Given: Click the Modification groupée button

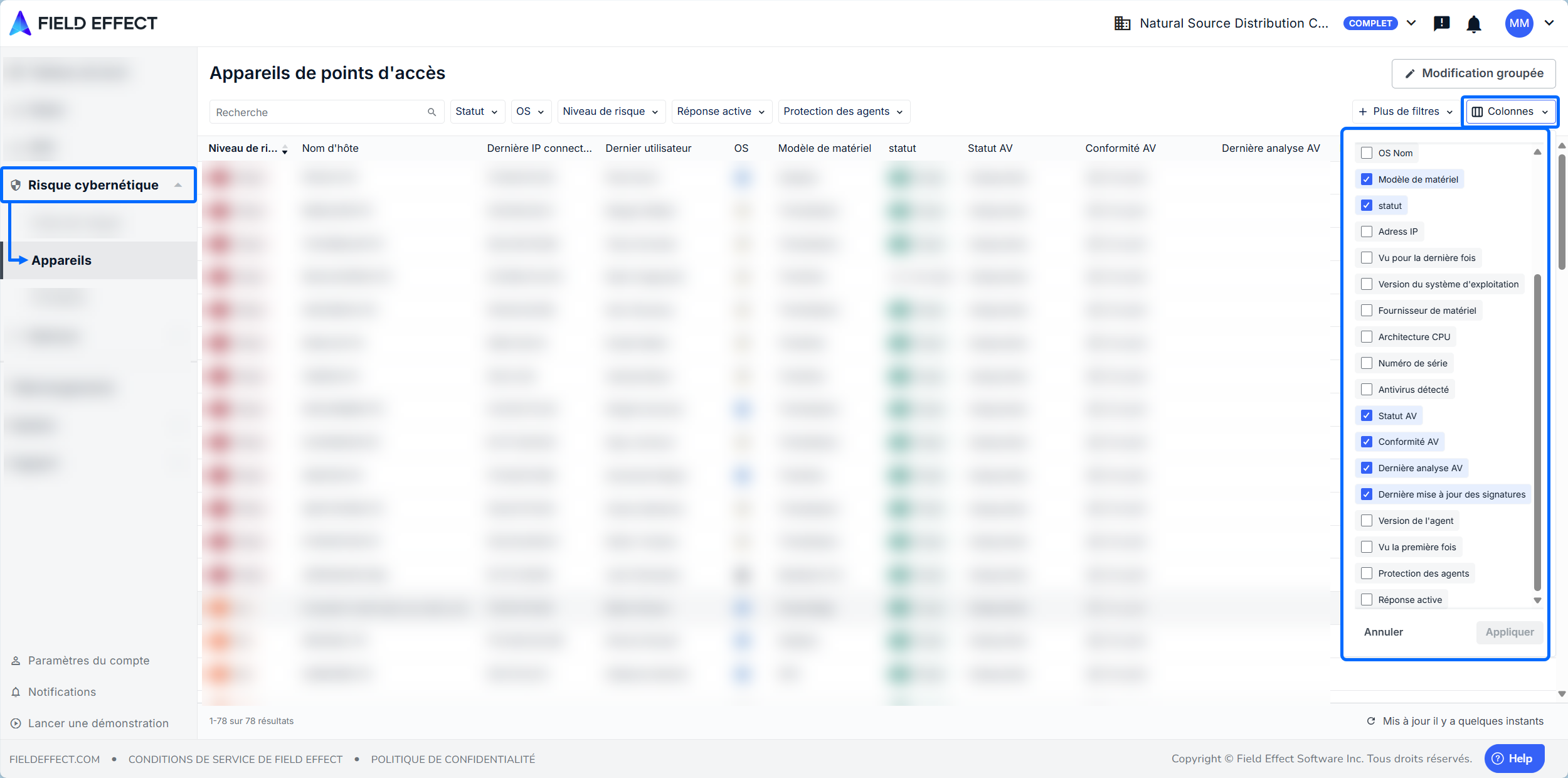Looking at the screenshot, I should 1473,73.
